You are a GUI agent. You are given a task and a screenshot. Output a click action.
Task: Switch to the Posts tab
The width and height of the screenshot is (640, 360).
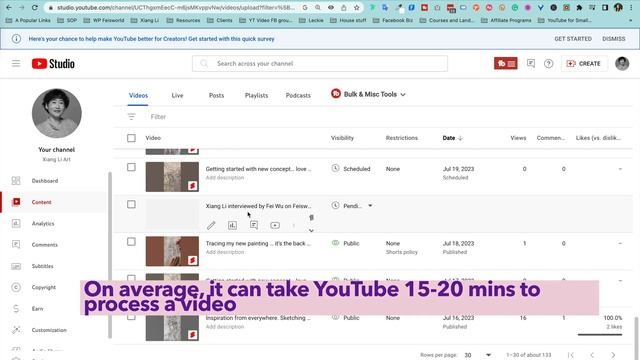(x=216, y=96)
